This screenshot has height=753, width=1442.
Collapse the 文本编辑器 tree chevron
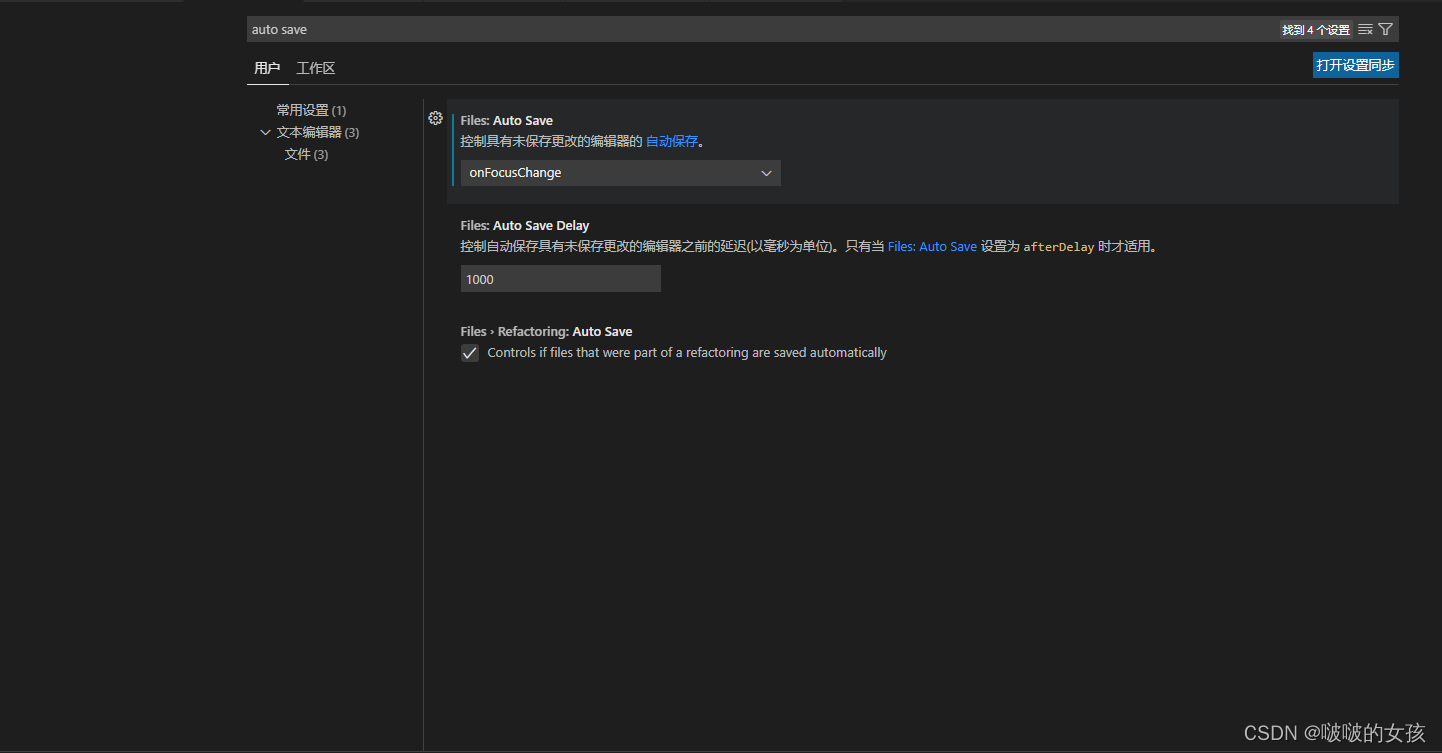point(265,132)
